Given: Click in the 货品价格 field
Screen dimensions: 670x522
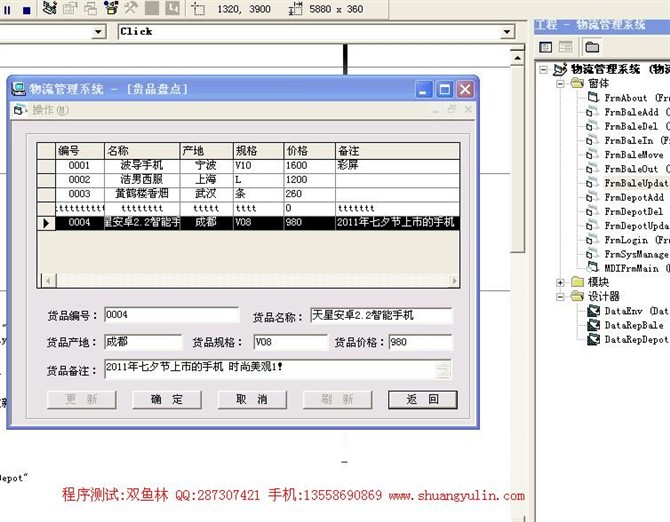Looking at the screenshot, I should pos(420,342).
